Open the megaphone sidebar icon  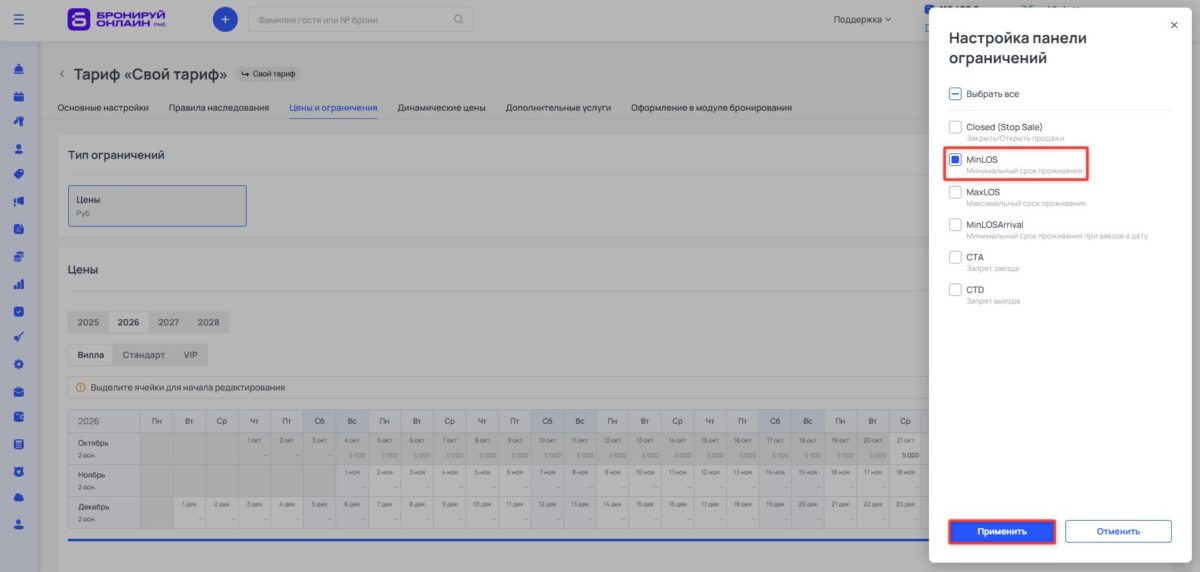pos(19,201)
